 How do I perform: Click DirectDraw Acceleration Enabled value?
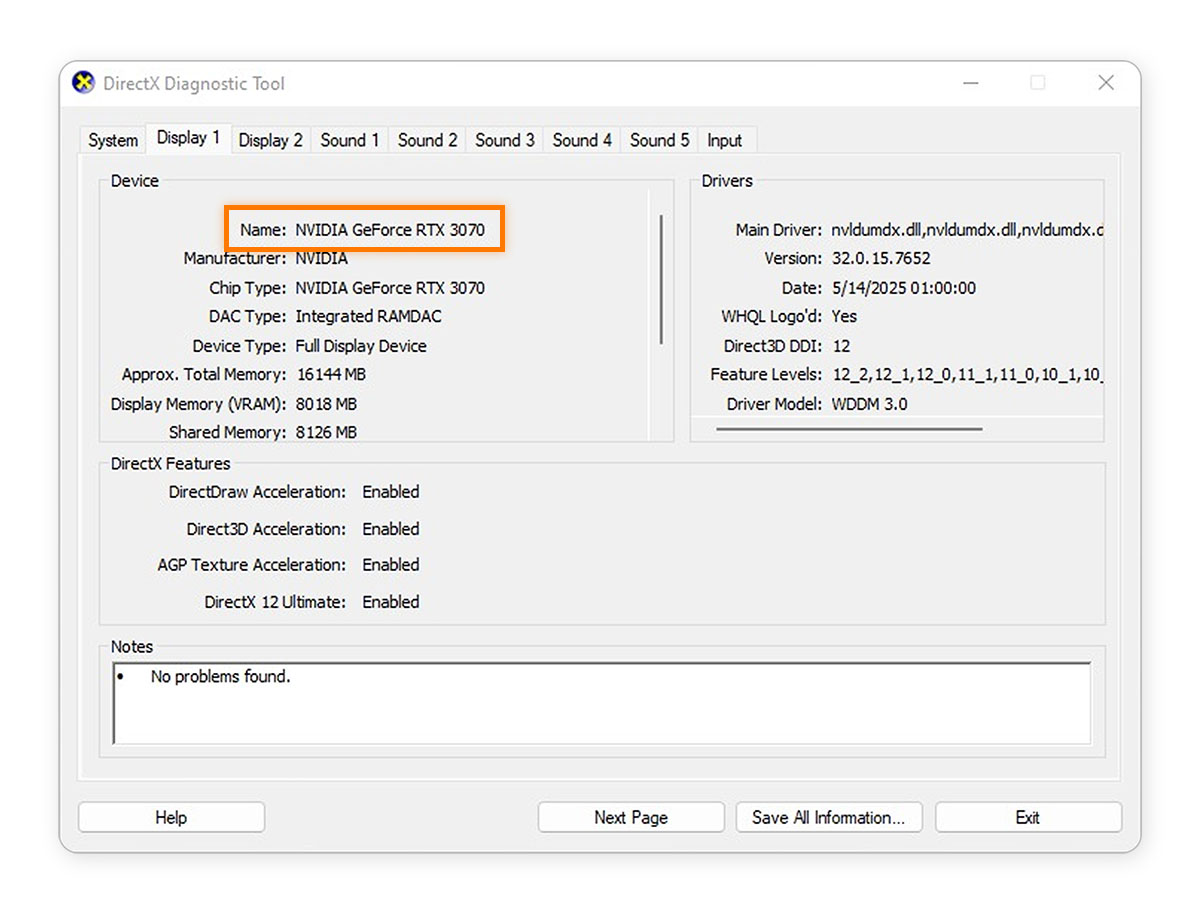pos(391,492)
